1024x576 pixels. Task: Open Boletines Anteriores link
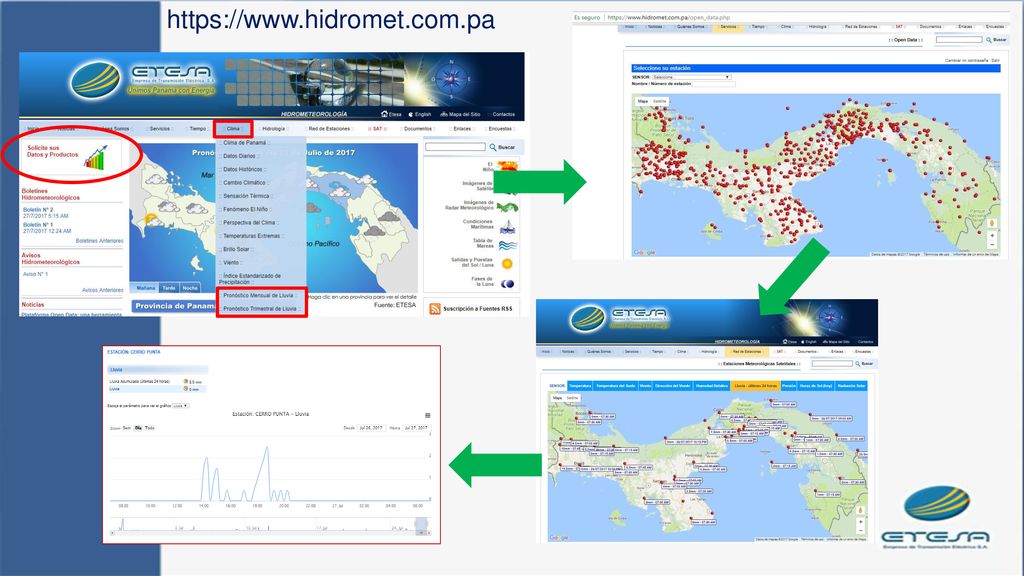[99, 240]
